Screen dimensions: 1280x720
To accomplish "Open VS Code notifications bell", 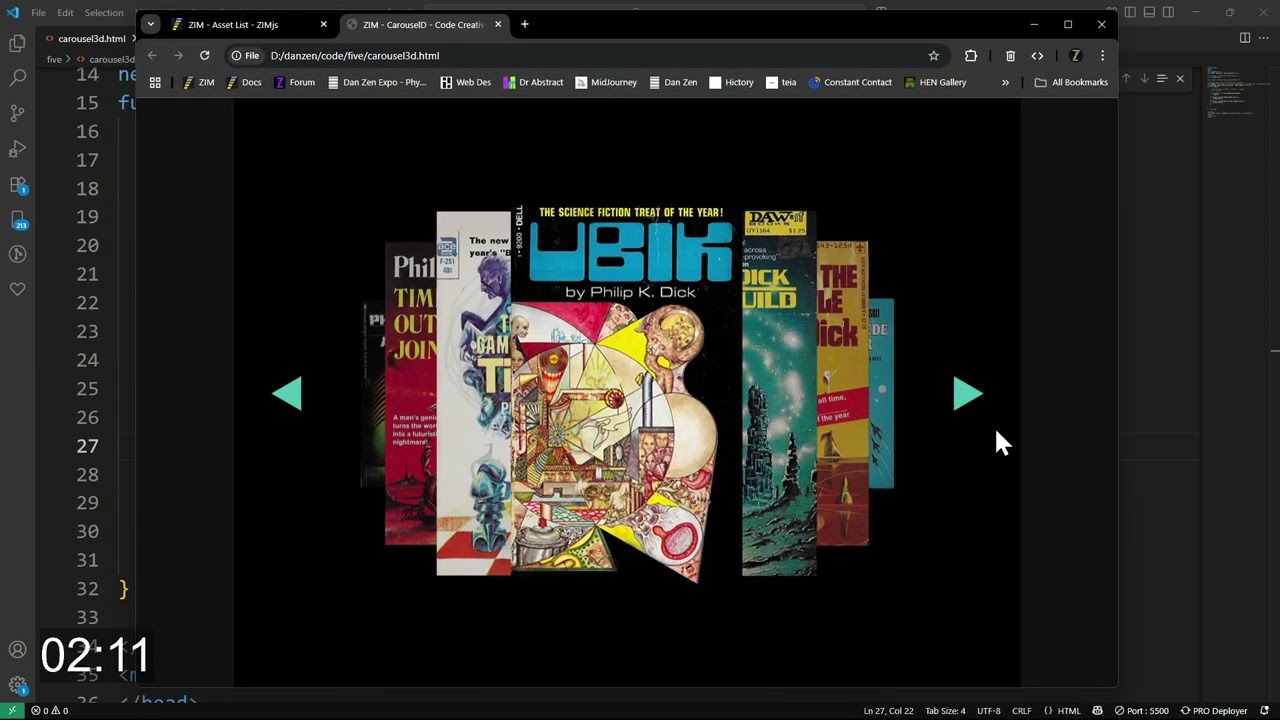I will point(1265,711).
